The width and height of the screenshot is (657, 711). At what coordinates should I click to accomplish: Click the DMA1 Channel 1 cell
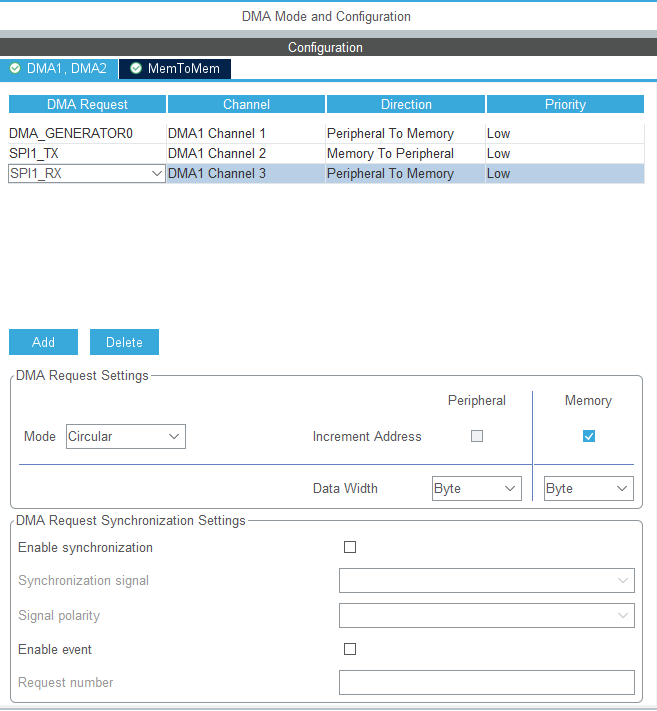[x=246, y=134]
